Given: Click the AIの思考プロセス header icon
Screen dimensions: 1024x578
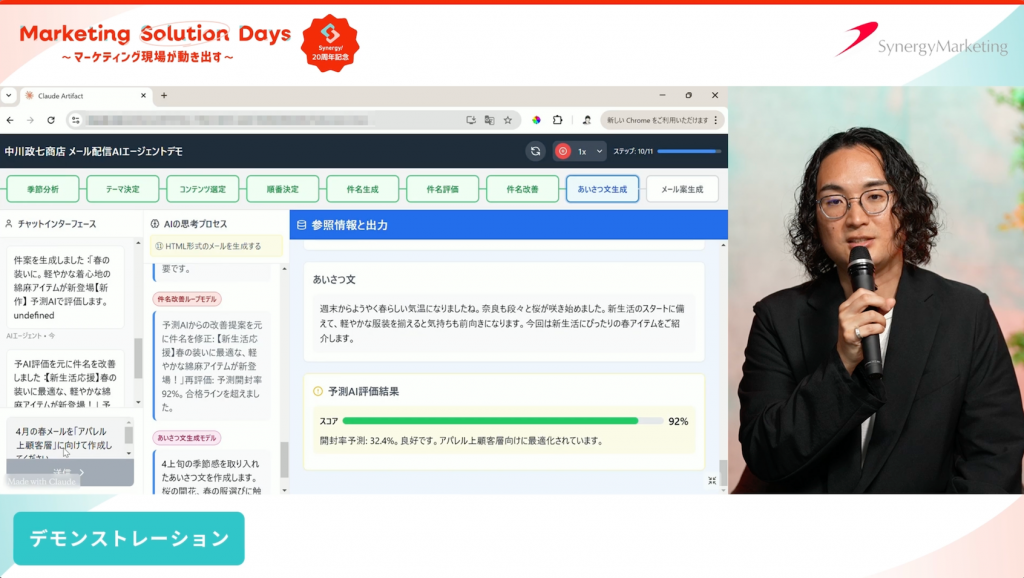Looking at the screenshot, I should pyautogui.click(x=155, y=224).
